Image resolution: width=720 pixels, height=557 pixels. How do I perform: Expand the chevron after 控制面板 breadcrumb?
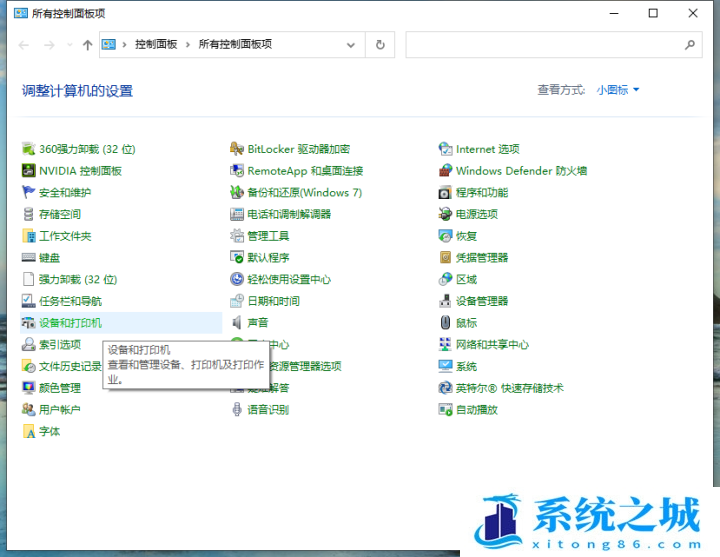[187, 45]
